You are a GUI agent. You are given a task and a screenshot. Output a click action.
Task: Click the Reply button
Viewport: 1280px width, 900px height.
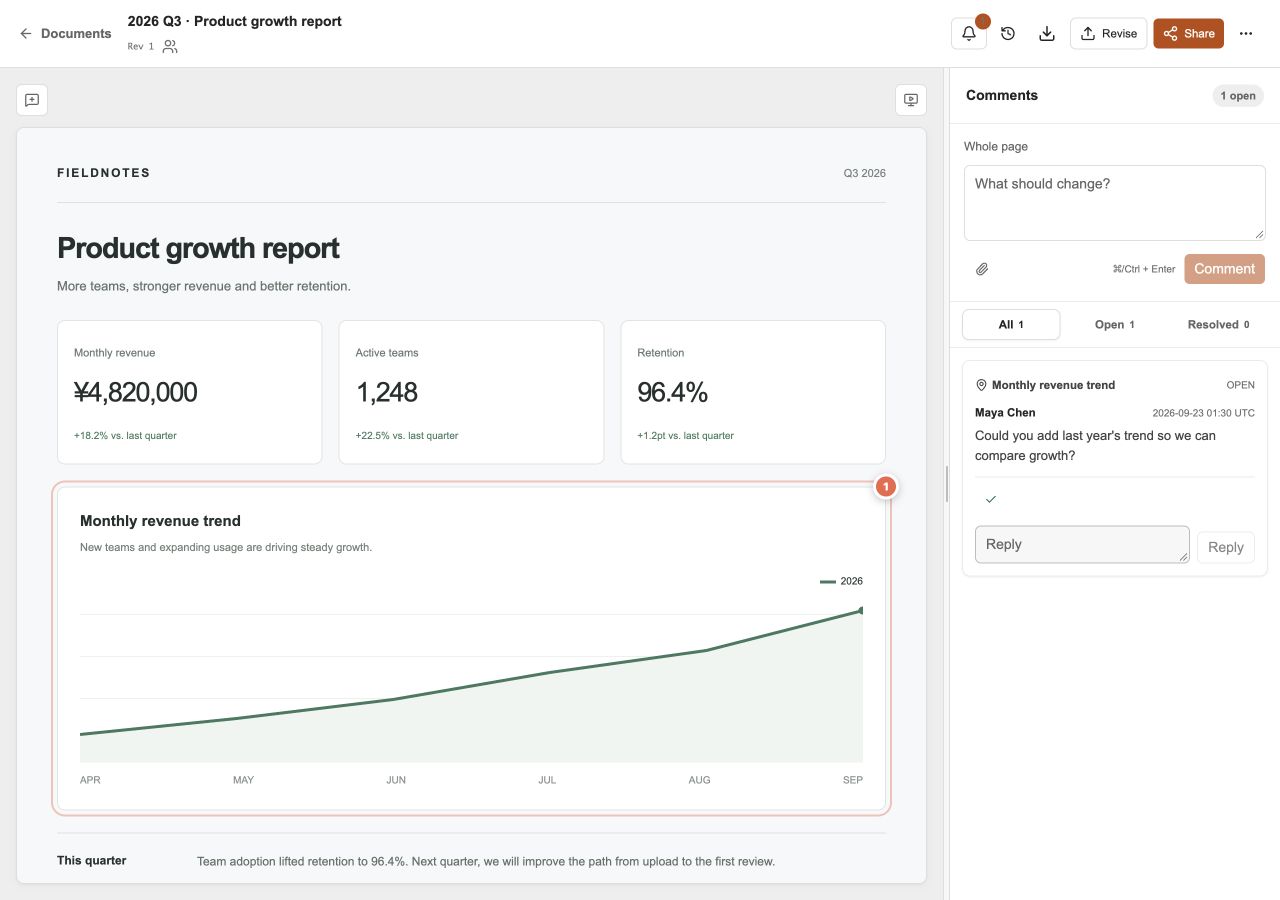click(1225, 547)
